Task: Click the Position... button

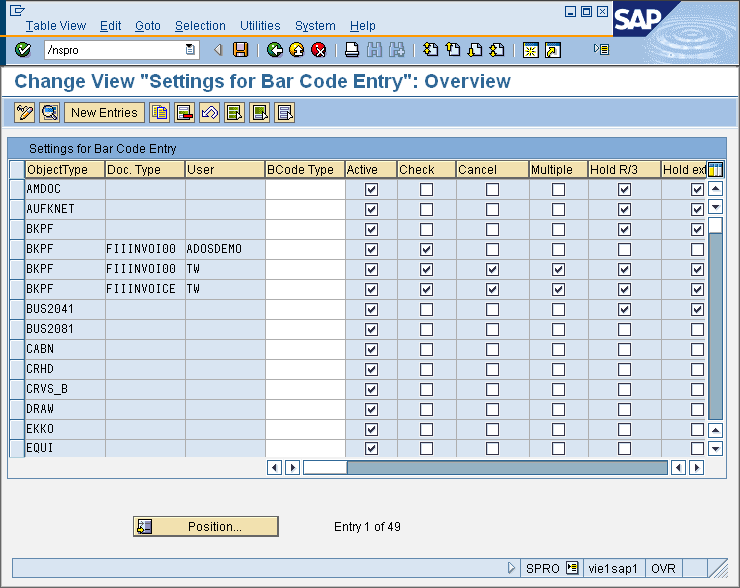Action: pos(206,527)
